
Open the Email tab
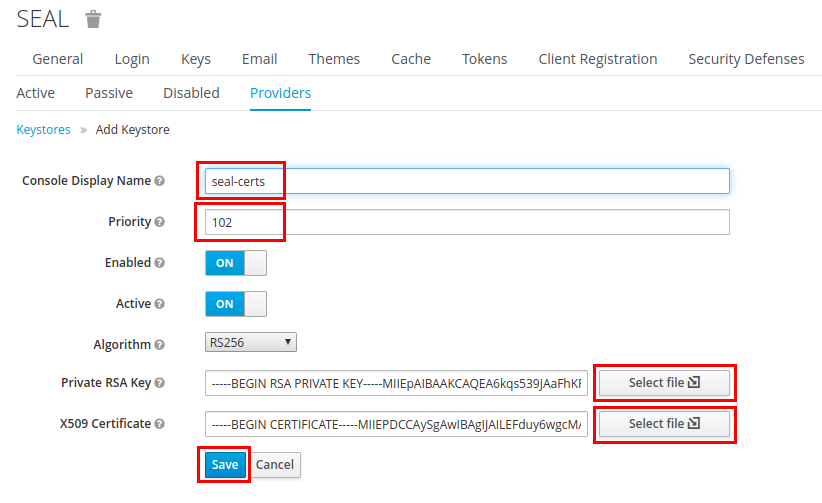point(259,59)
